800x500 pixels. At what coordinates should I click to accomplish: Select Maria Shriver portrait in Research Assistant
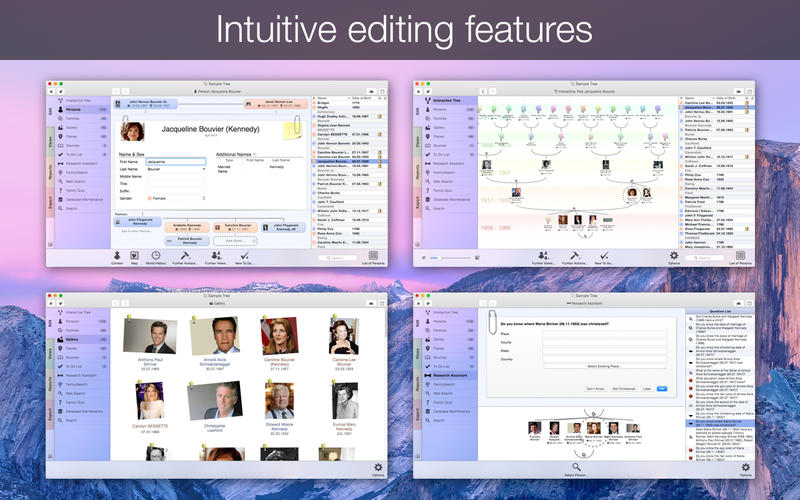pos(593,429)
